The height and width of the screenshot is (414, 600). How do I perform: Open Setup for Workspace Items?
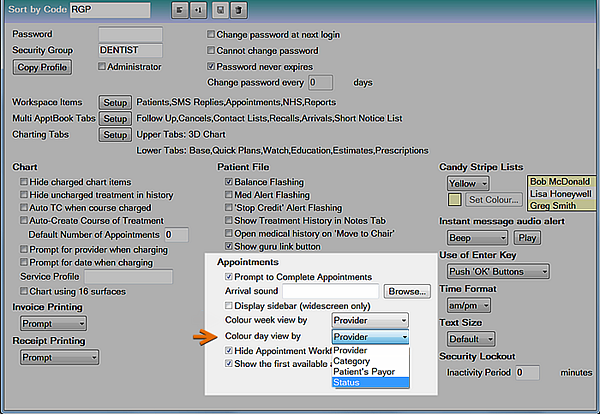point(115,103)
